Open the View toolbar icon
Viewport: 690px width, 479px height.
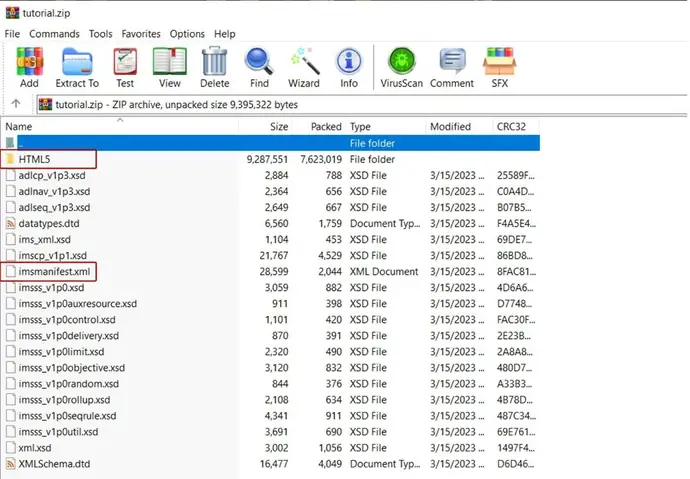pos(169,62)
